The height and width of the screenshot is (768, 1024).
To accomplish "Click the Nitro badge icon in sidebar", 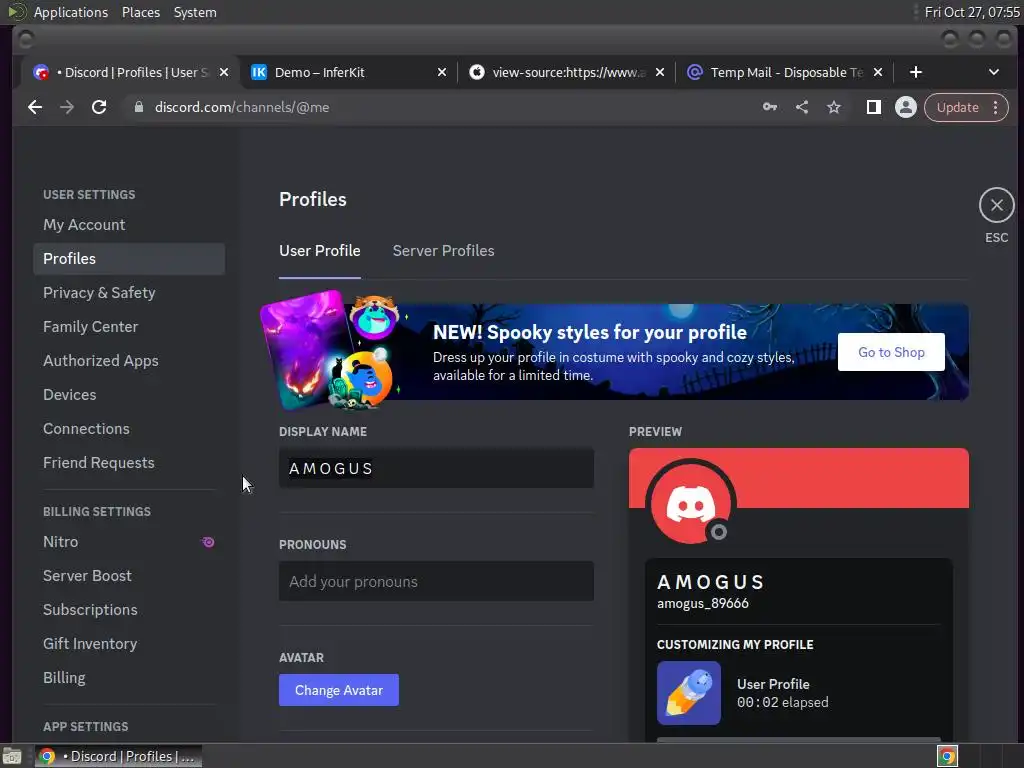I will (x=208, y=541).
